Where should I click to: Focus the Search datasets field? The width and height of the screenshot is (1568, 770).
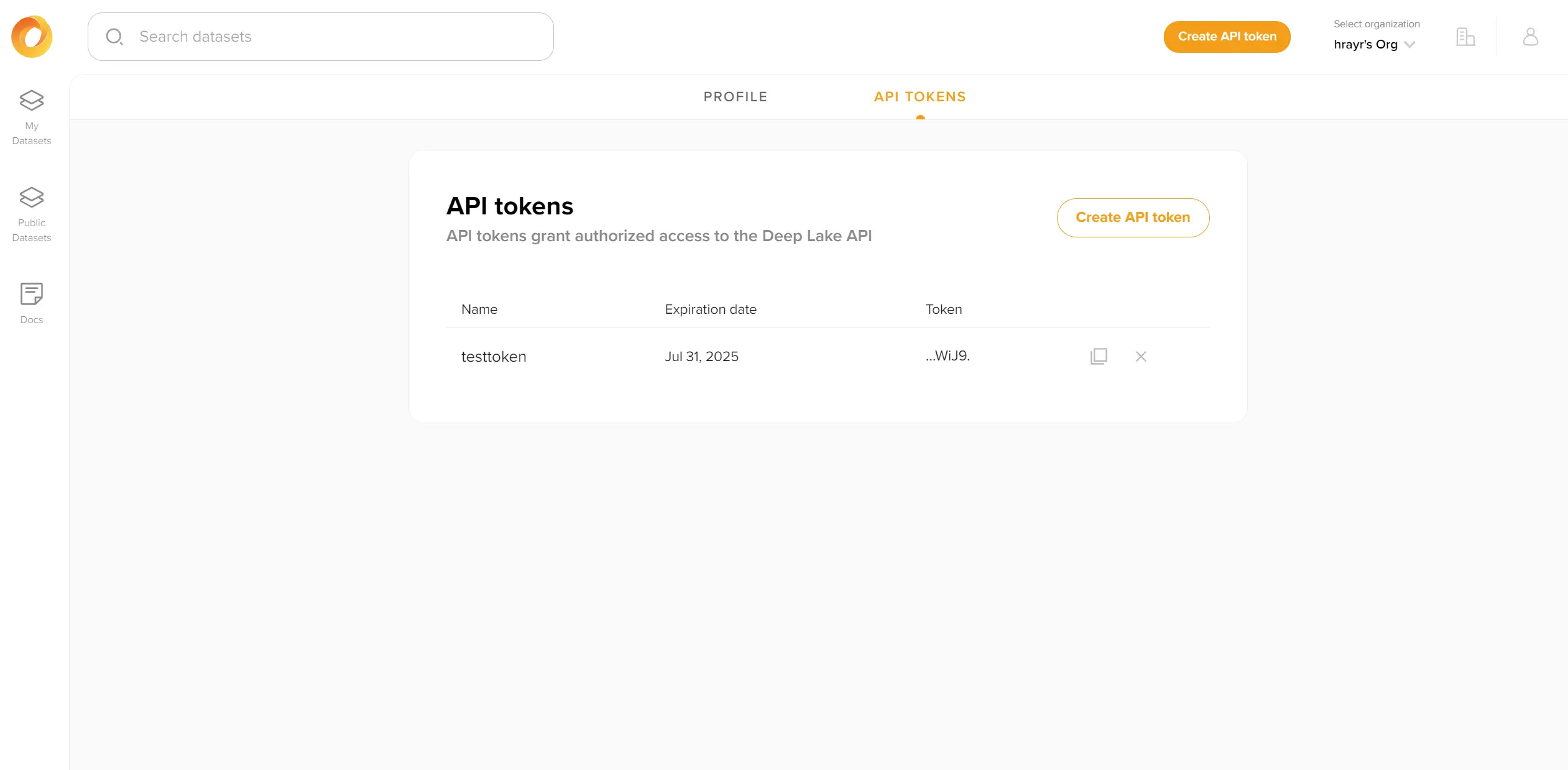321,37
